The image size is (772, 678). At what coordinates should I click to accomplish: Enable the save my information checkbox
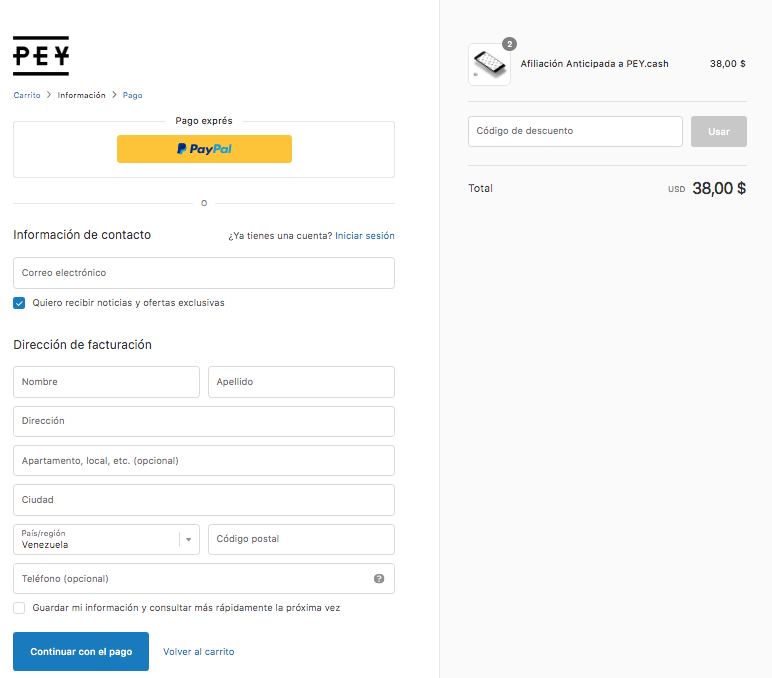click(19, 608)
